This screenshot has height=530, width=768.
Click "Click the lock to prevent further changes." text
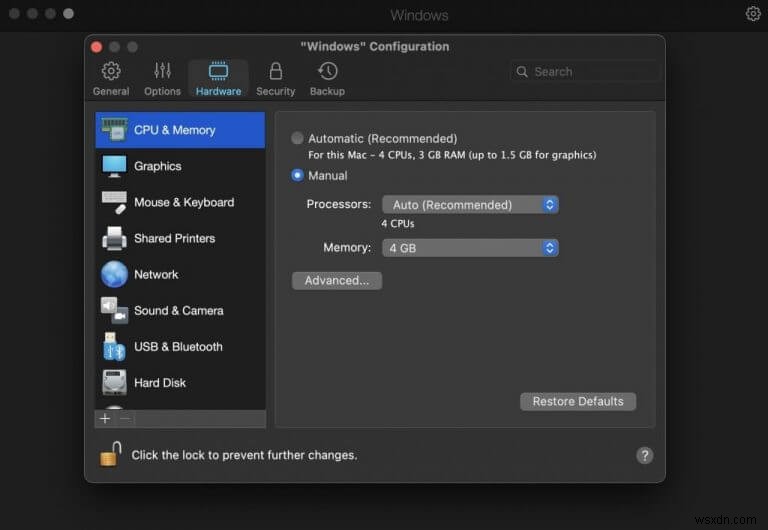click(244, 455)
